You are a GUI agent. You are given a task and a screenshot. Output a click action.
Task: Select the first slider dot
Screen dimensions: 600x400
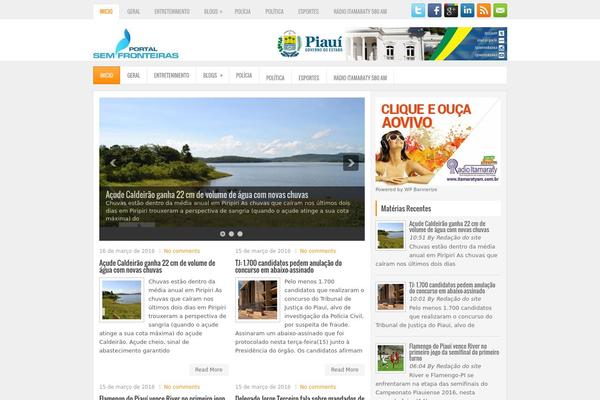pos(223,234)
